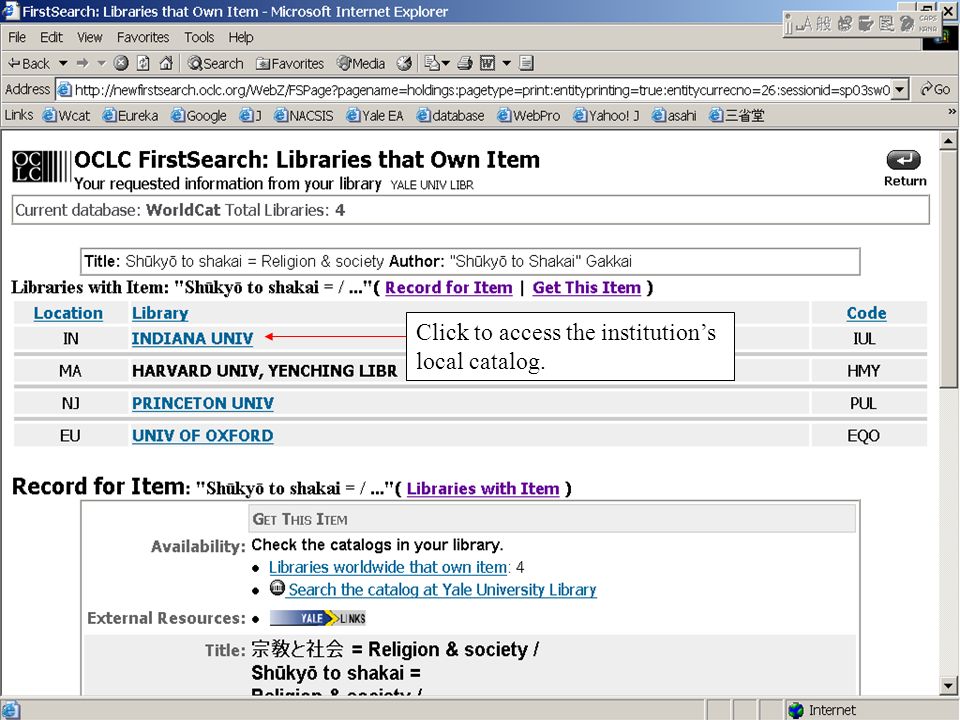Open the Help menu

tap(241, 37)
